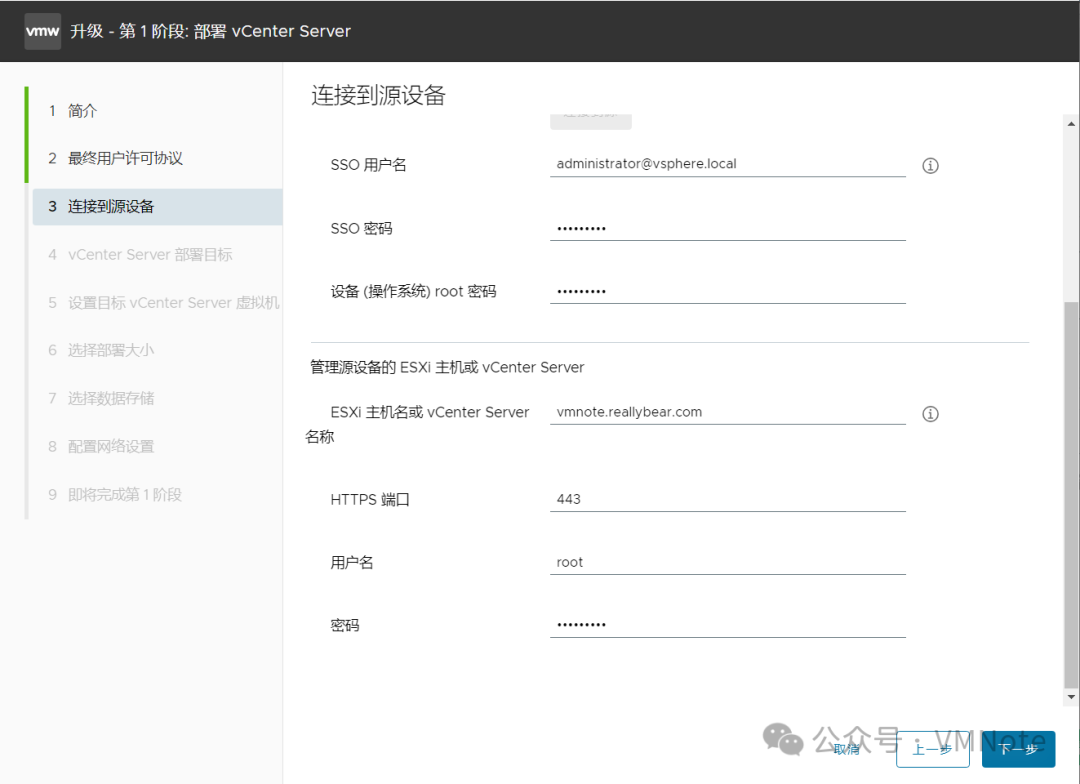Focus the 设备 root 密码 field

click(x=727, y=291)
